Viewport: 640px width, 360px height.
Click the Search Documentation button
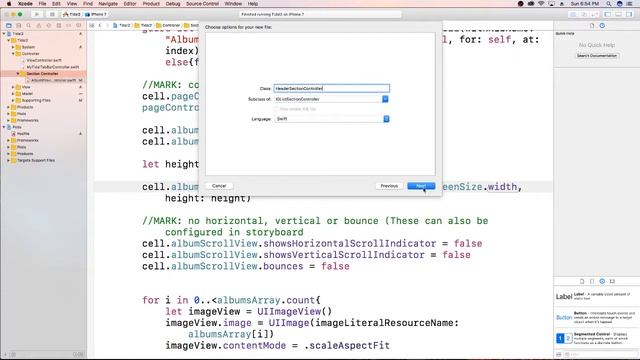pos(597,56)
